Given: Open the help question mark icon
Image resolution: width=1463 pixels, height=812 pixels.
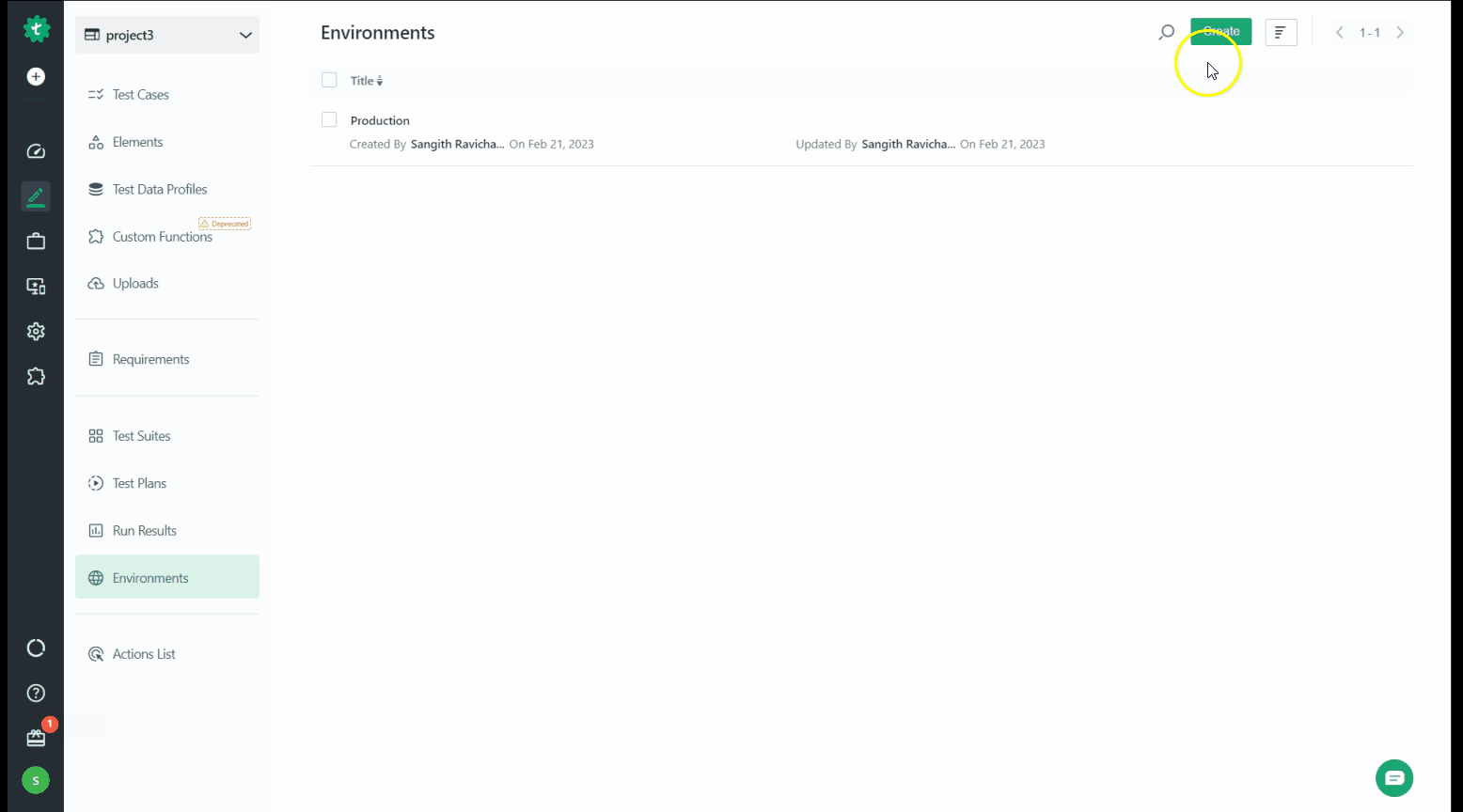Looking at the screenshot, I should [36, 693].
